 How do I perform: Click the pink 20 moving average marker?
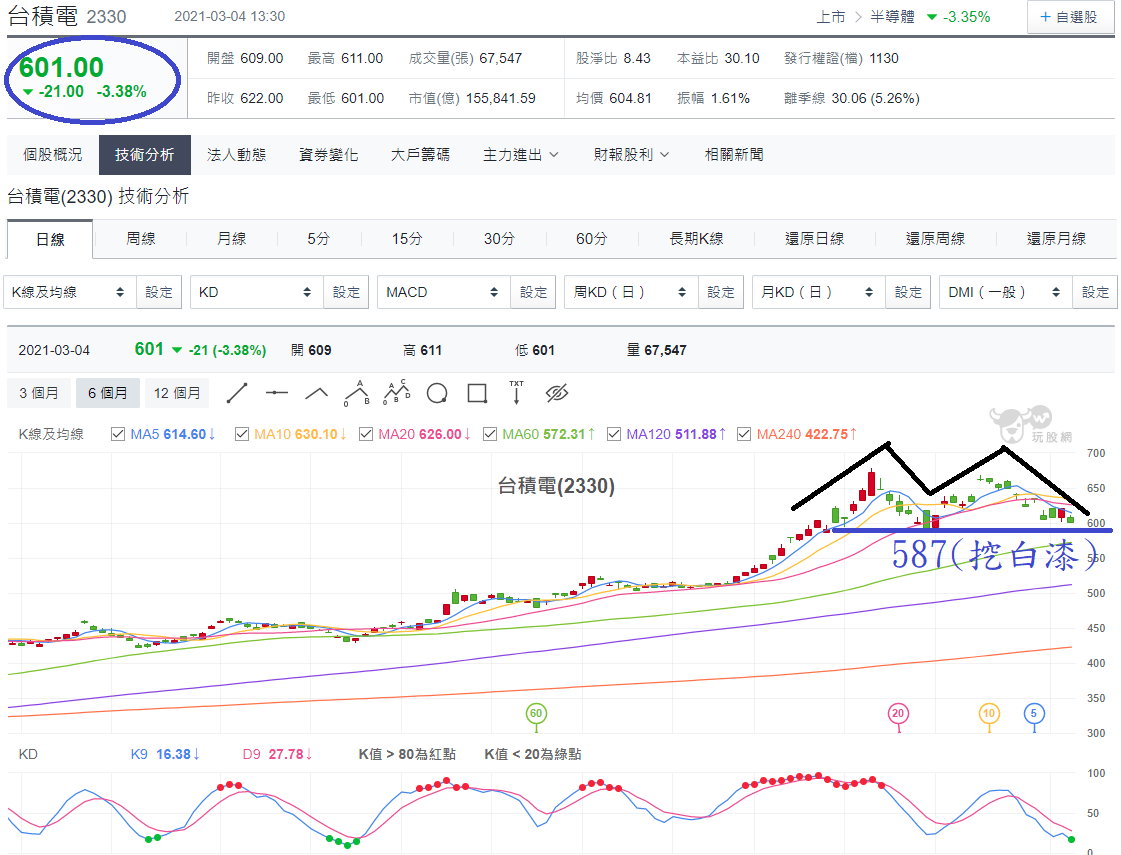click(x=898, y=713)
